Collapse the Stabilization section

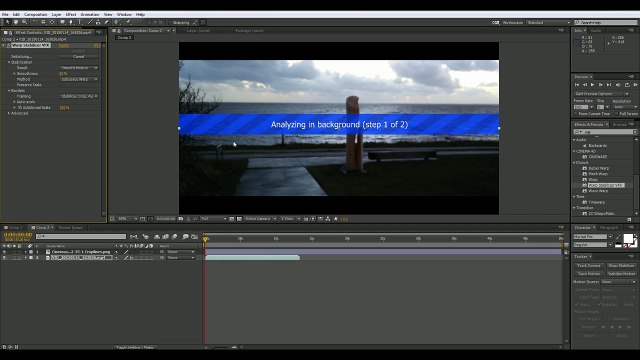(9, 62)
